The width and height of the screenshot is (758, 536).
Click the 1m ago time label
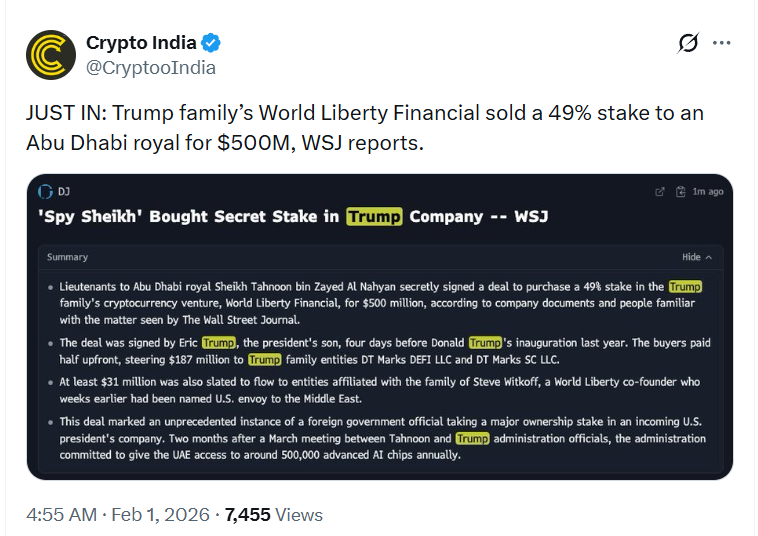(708, 191)
